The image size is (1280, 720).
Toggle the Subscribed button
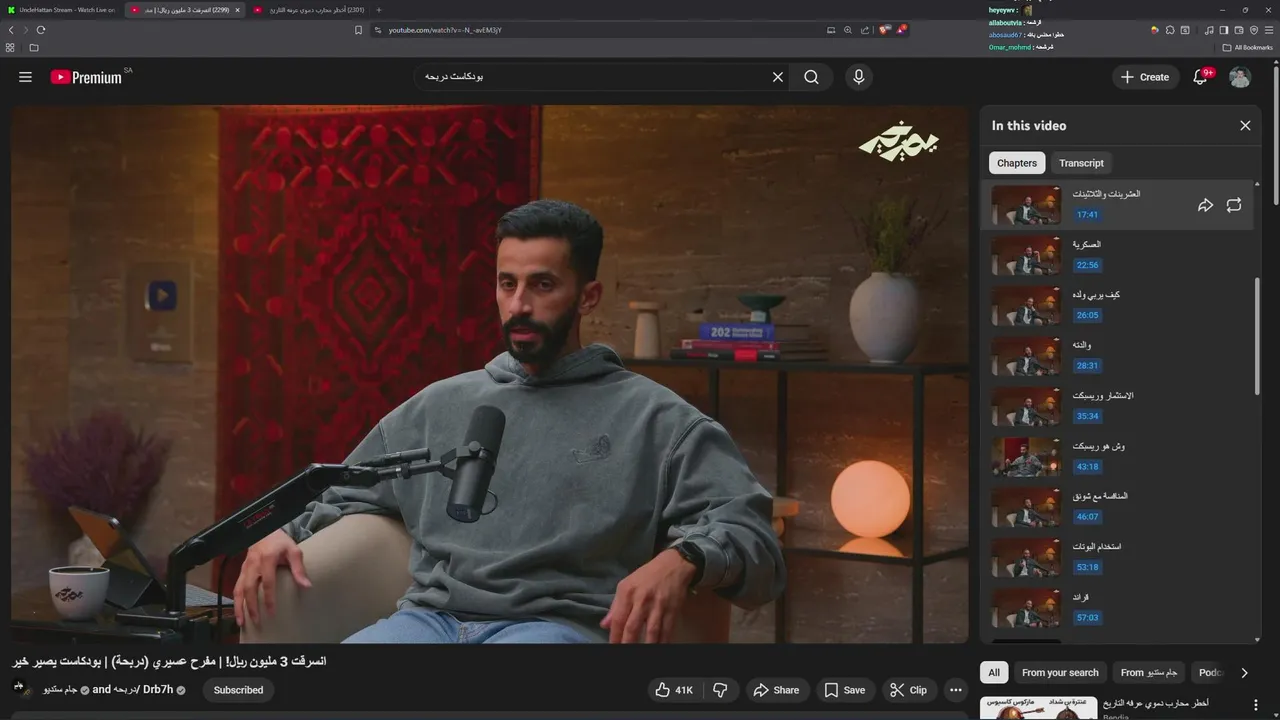(238, 690)
